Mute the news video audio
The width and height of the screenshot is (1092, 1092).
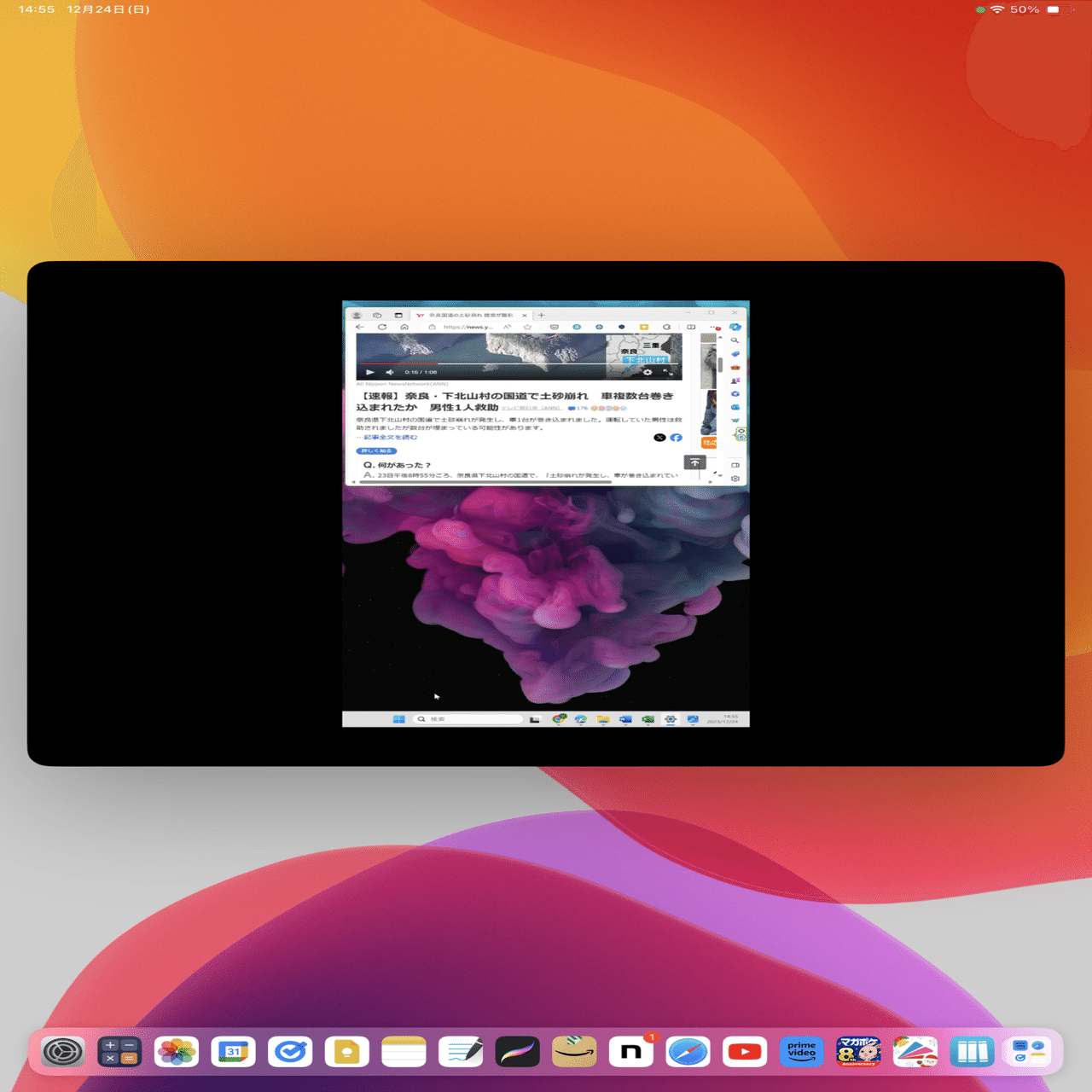[389, 372]
